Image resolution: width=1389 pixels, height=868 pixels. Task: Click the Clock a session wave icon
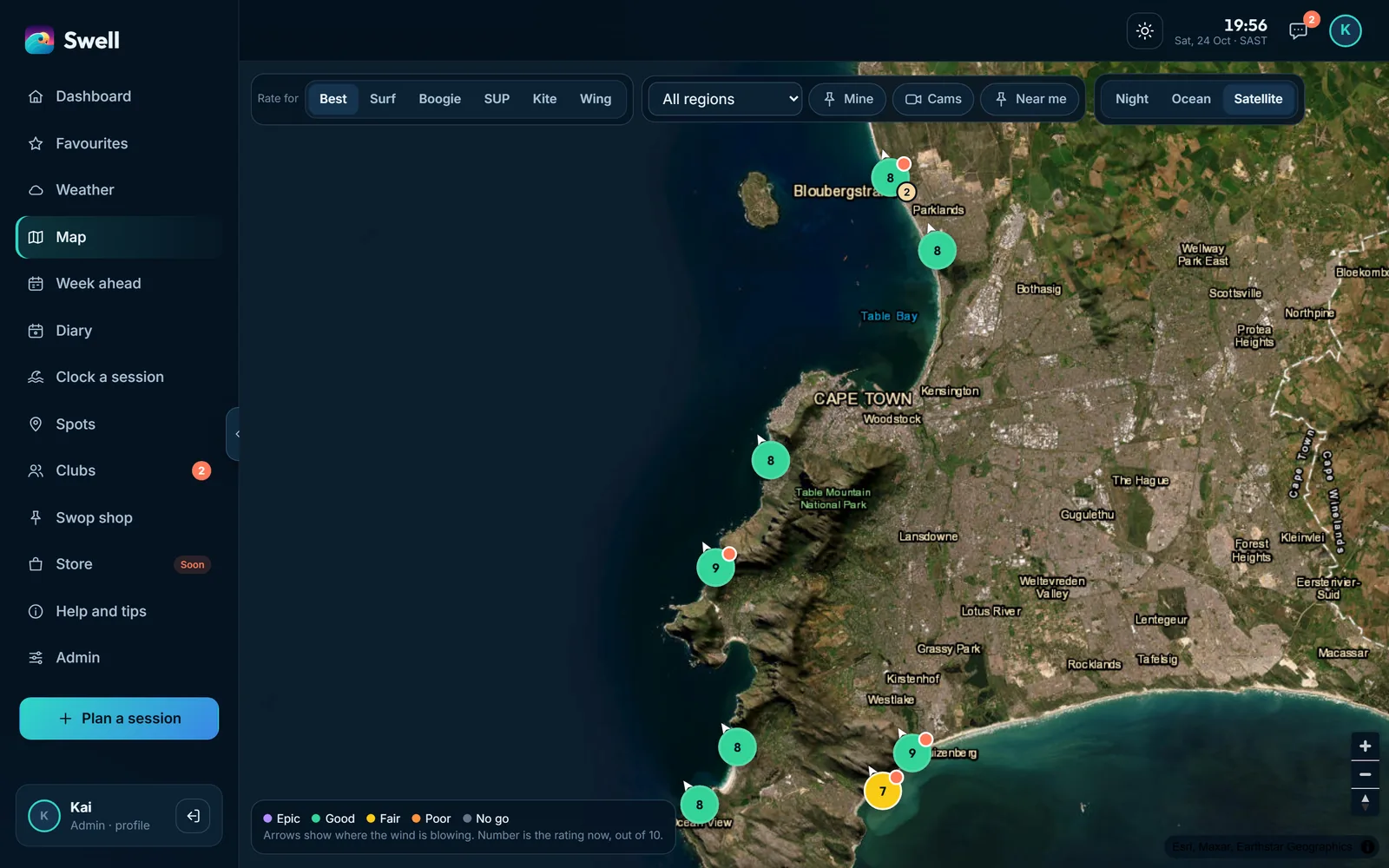(36, 377)
